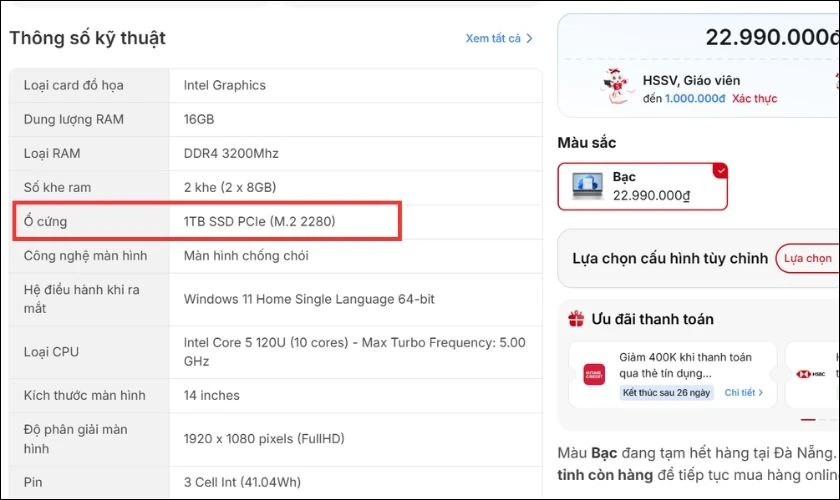This screenshot has width=840, height=500.
Task: Click the 'Windows 11 Home Single Language 64-bit' value
Action: (x=309, y=299)
